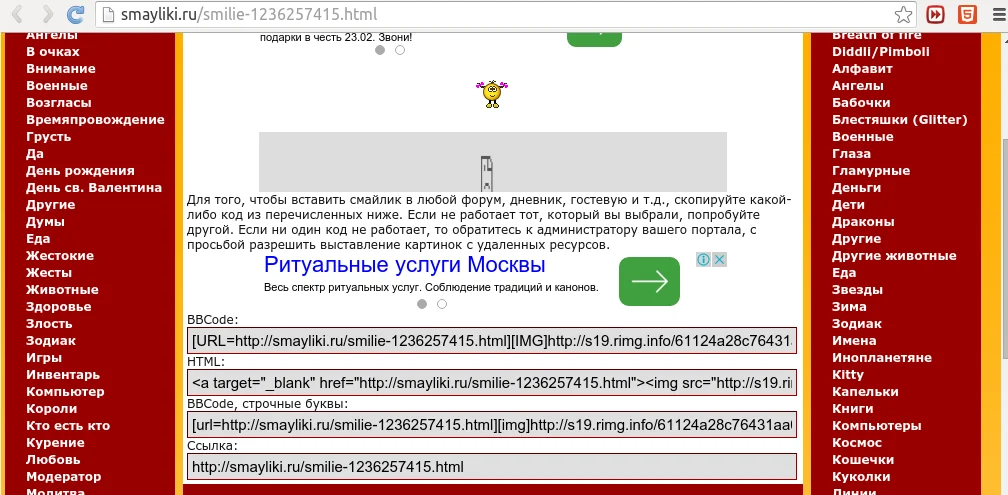Open the Жесты category

(49, 273)
